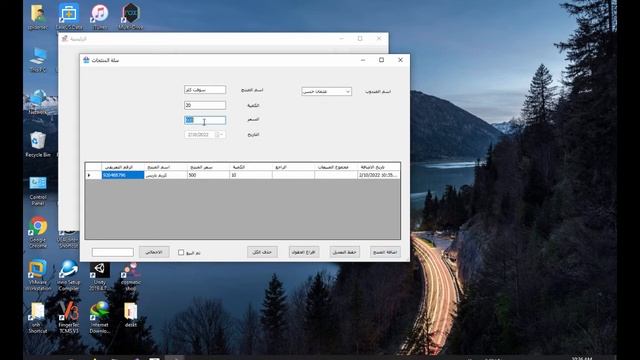This screenshot has height=360, width=640.
Task: Click the price cell showing 500
Action: click(208, 175)
